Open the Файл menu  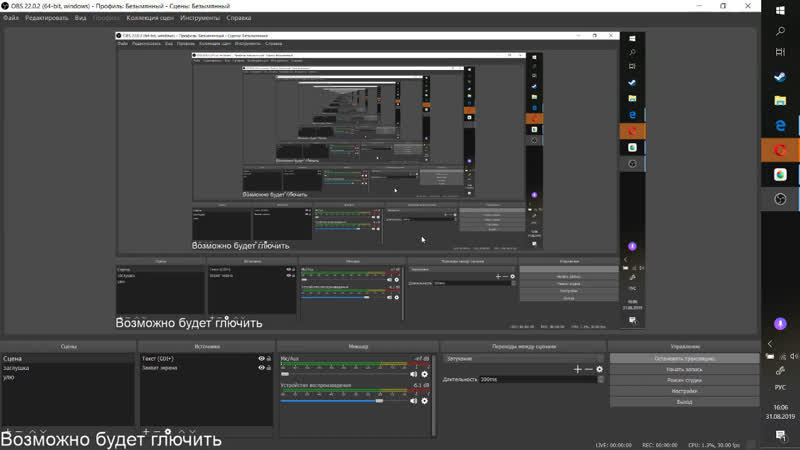(x=11, y=18)
